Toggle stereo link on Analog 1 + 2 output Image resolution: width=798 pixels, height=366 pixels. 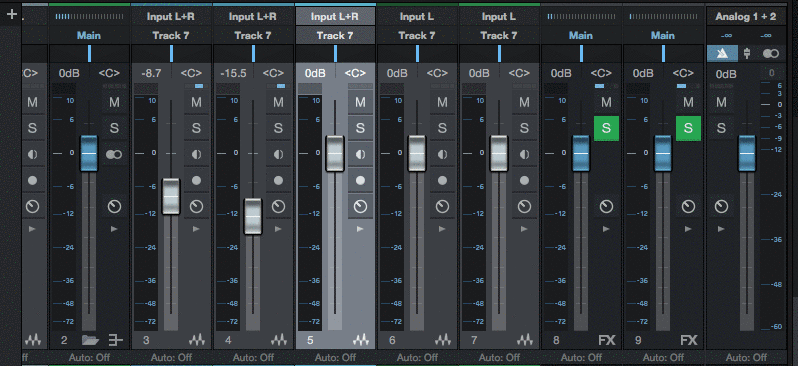[771, 54]
